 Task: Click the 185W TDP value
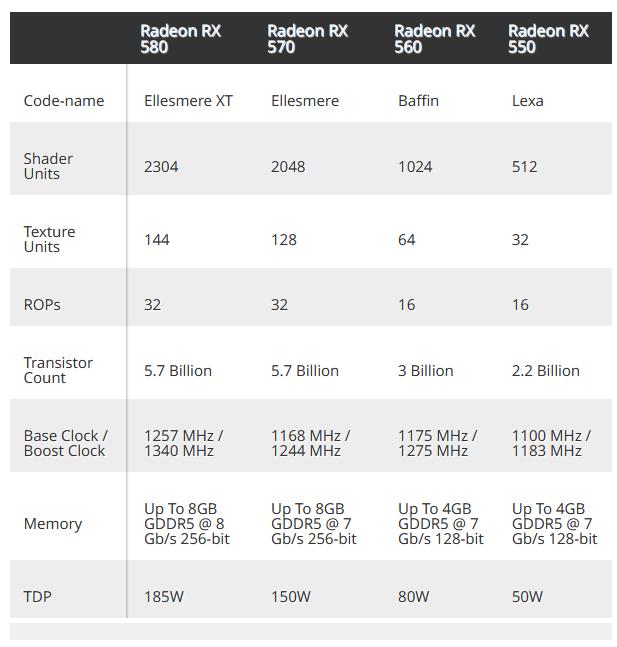(x=164, y=597)
